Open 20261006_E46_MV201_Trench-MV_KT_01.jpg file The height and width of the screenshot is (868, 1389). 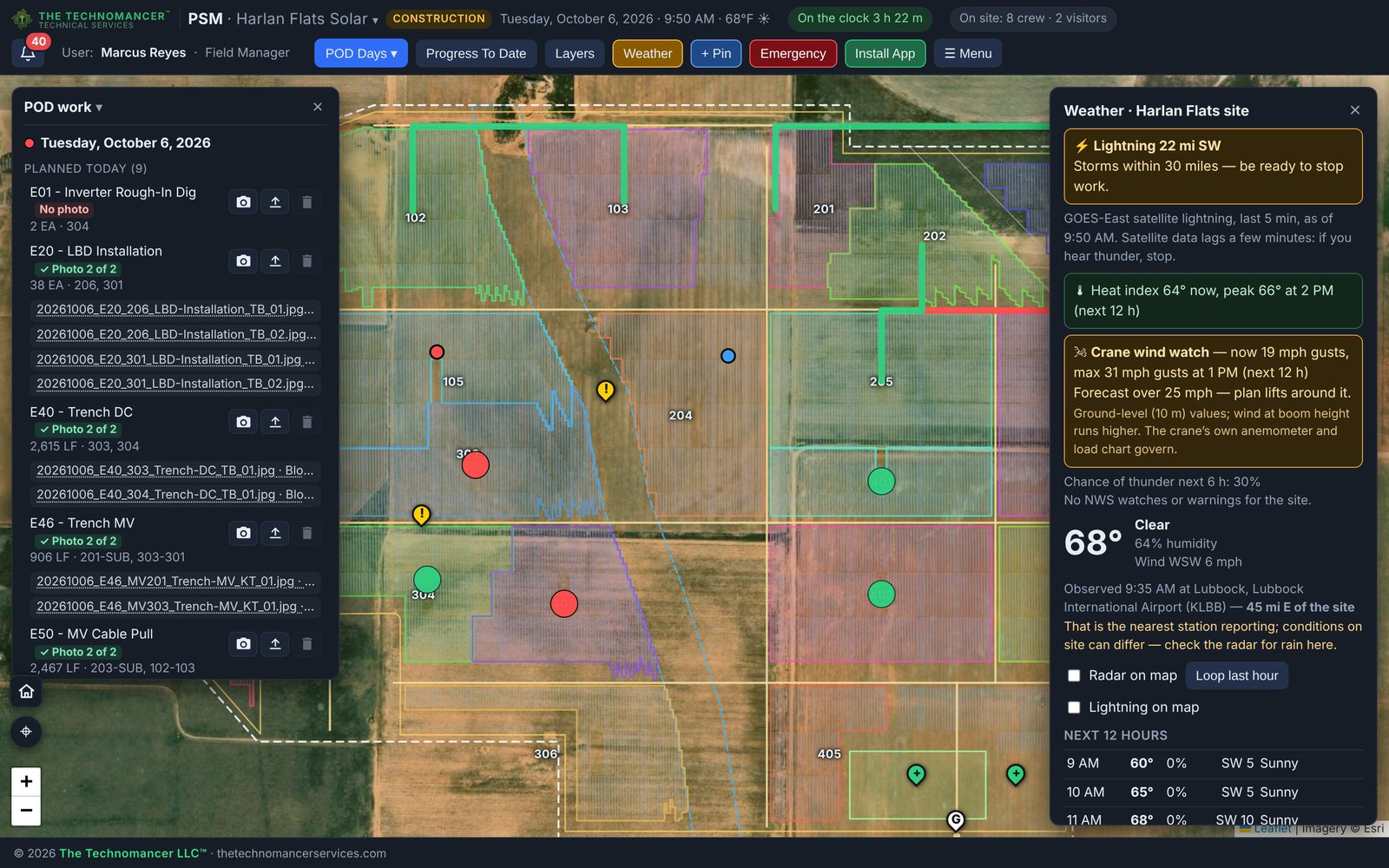(x=175, y=582)
